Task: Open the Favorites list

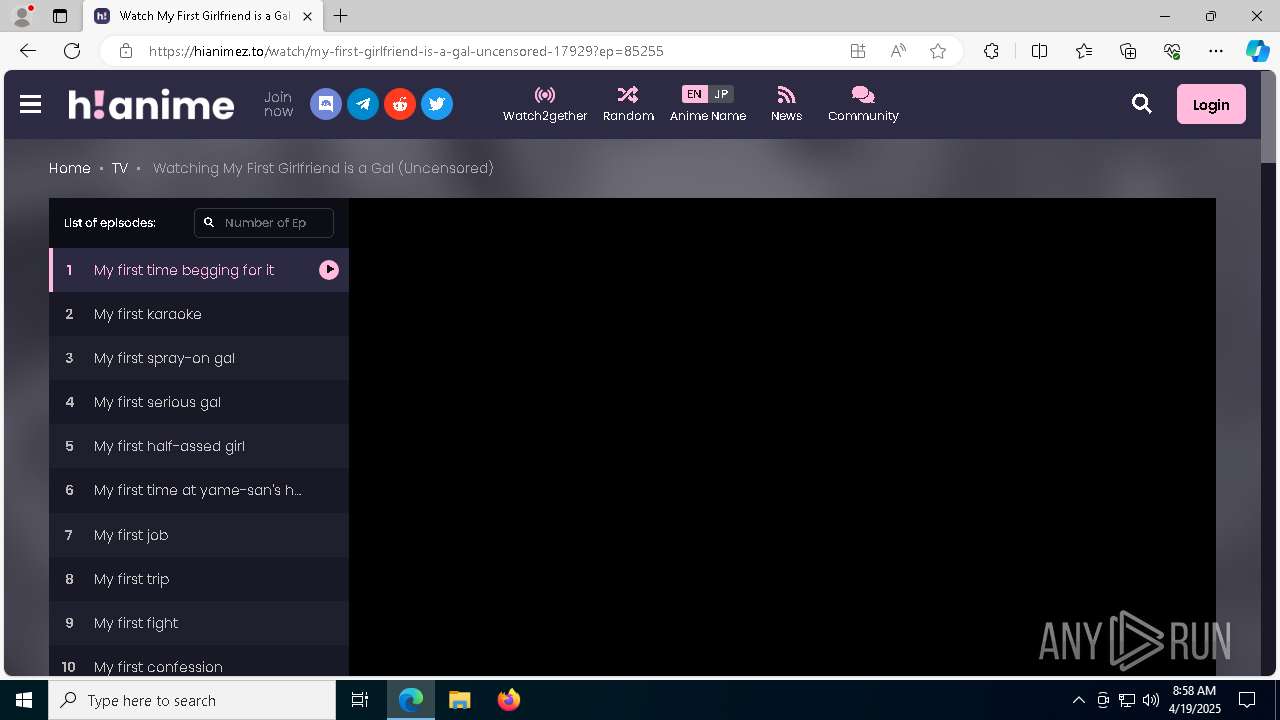Action: click(x=1084, y=51)
